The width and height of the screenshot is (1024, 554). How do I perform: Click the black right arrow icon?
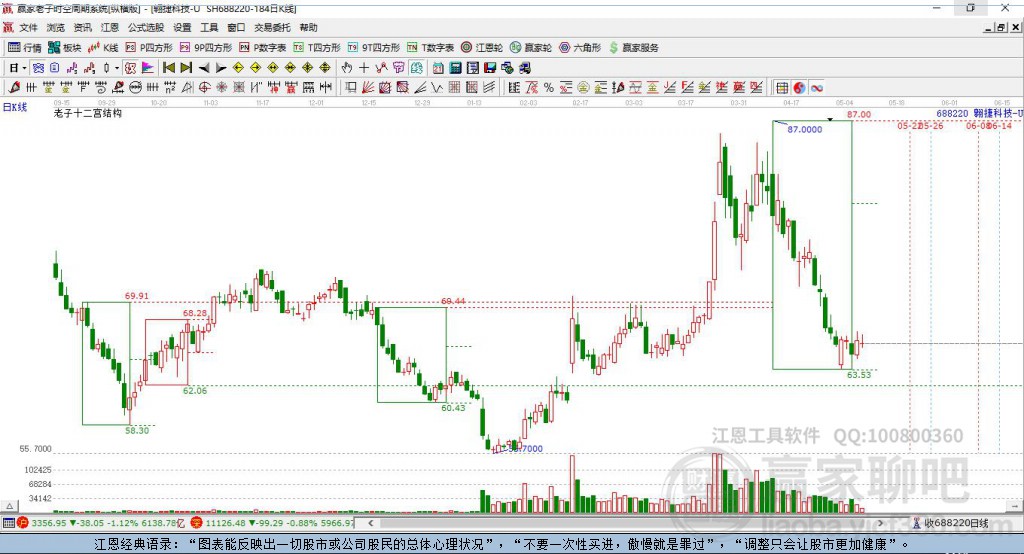coord(221,68)
